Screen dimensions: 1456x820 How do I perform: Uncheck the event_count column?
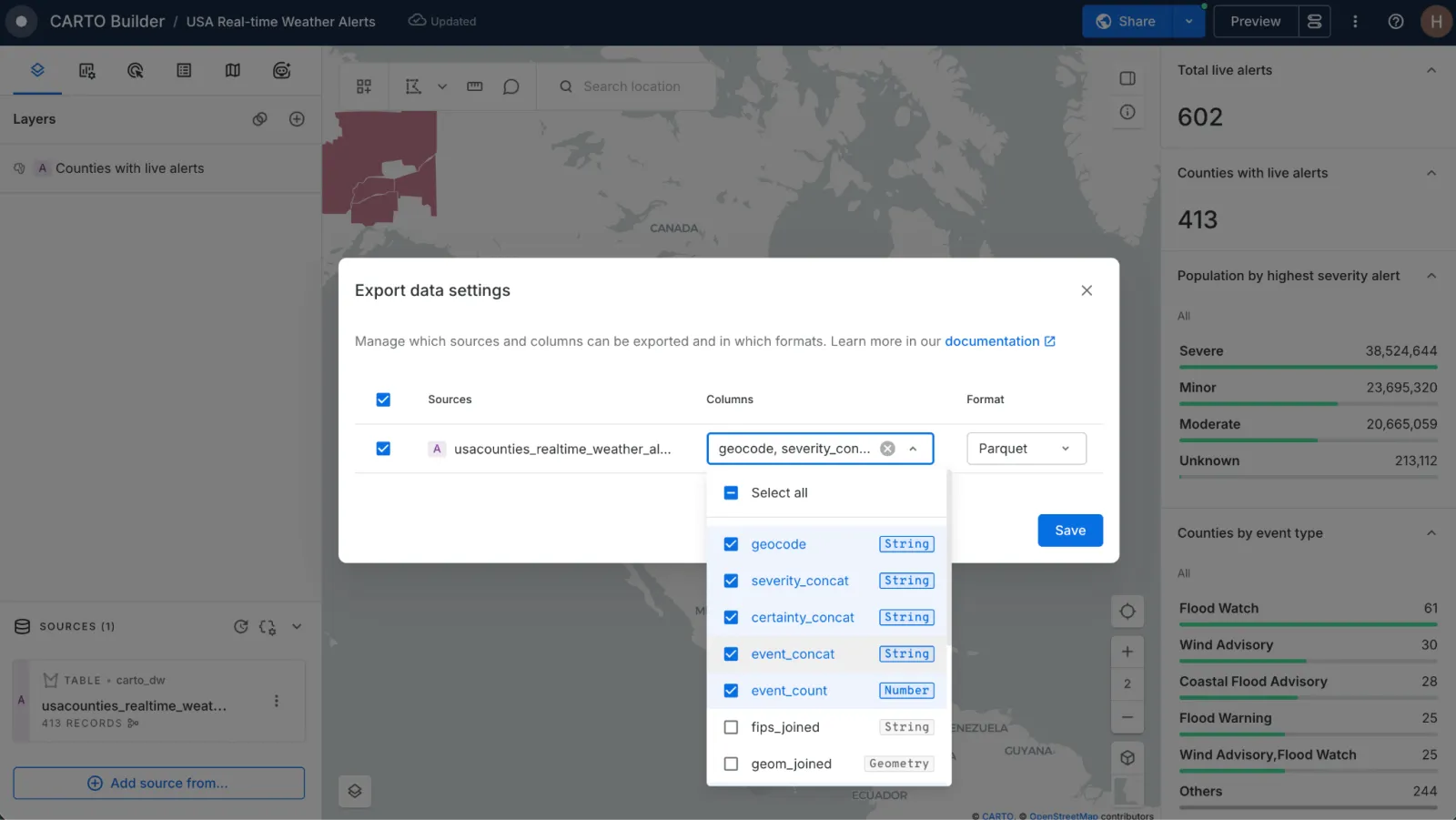click(x=731, y=691)
